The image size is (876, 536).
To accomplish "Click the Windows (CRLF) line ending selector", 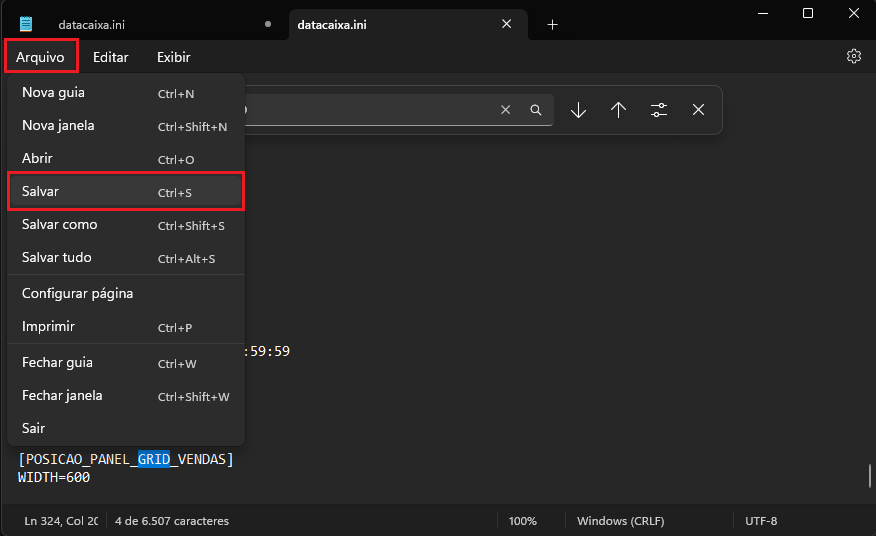I will coord(620,521).
